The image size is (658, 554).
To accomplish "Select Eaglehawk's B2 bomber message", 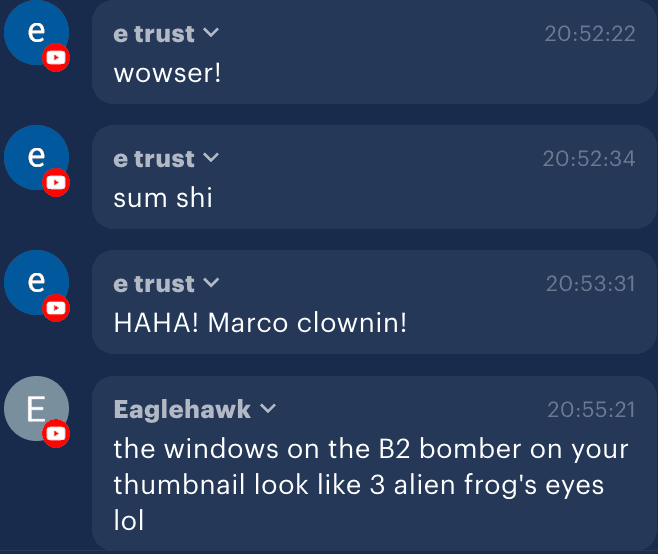I will click(371, 484).
